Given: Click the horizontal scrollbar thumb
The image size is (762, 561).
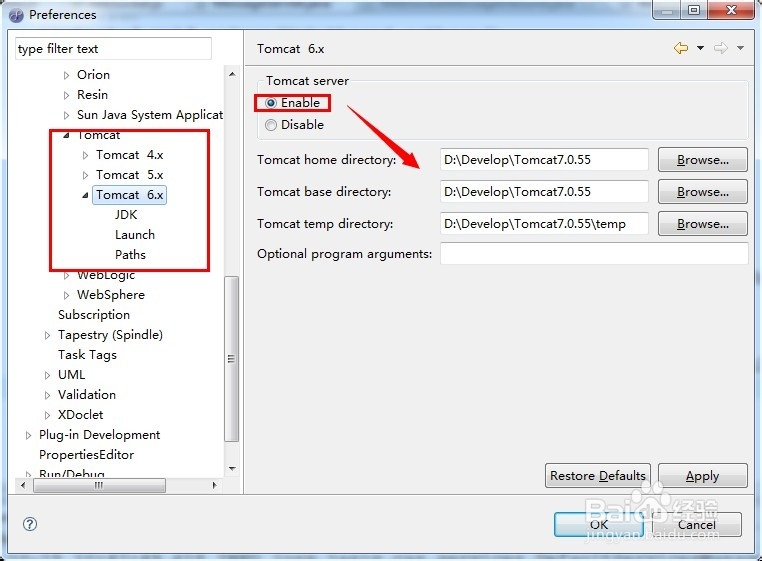Looking at the screenshot, I should click(99, 485).
